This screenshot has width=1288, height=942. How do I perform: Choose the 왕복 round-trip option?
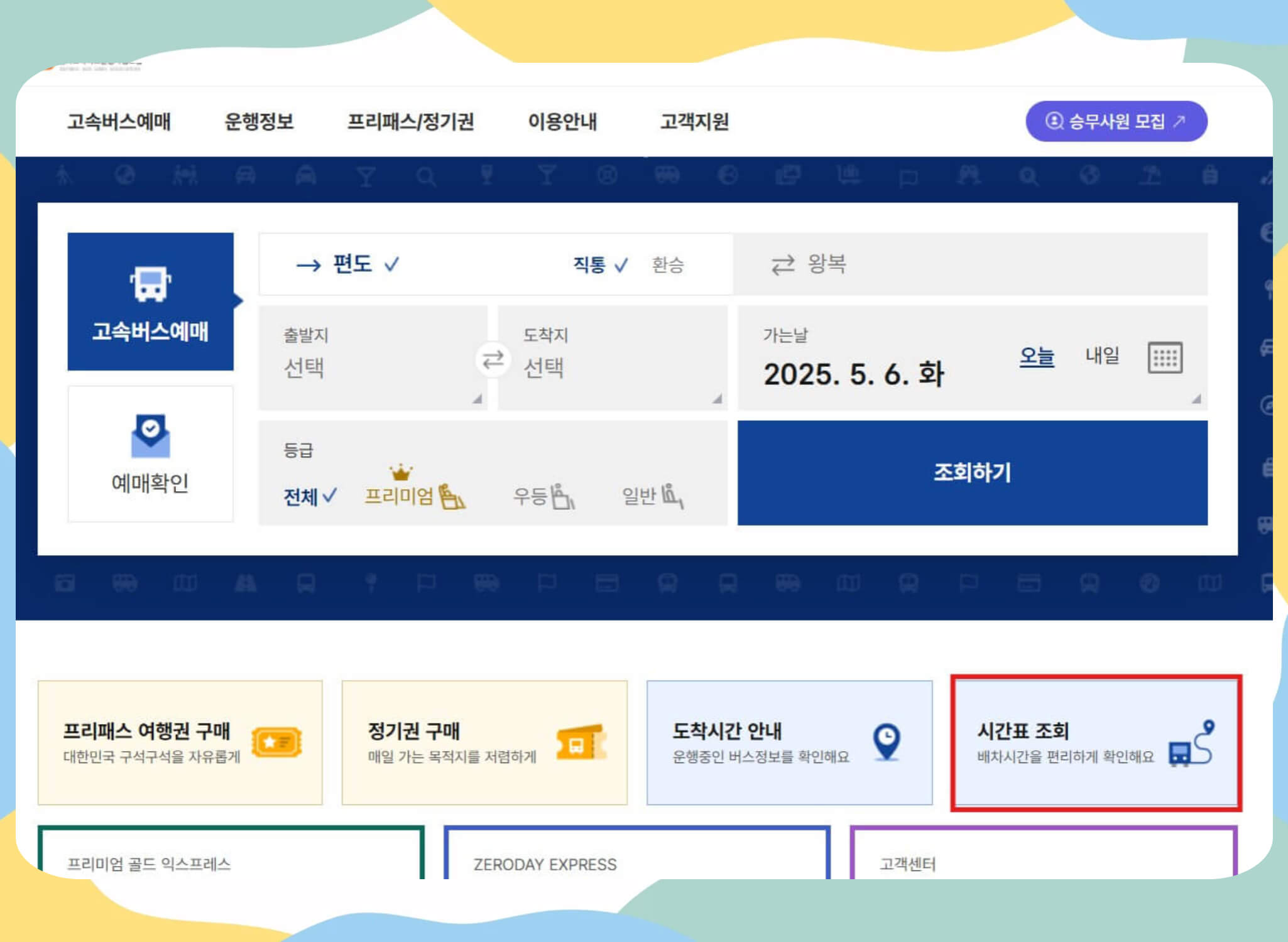970,264
